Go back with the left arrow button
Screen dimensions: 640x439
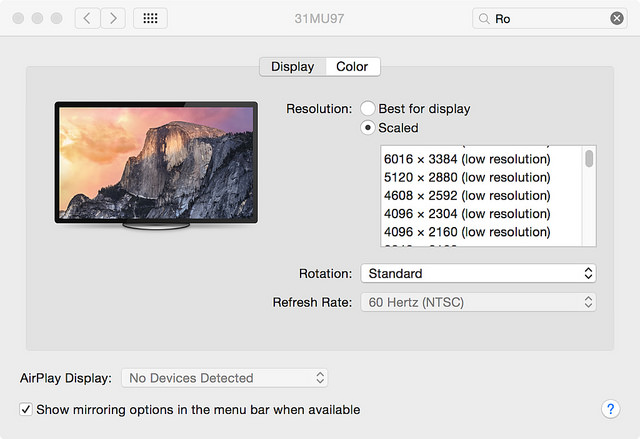coord(87,18)
